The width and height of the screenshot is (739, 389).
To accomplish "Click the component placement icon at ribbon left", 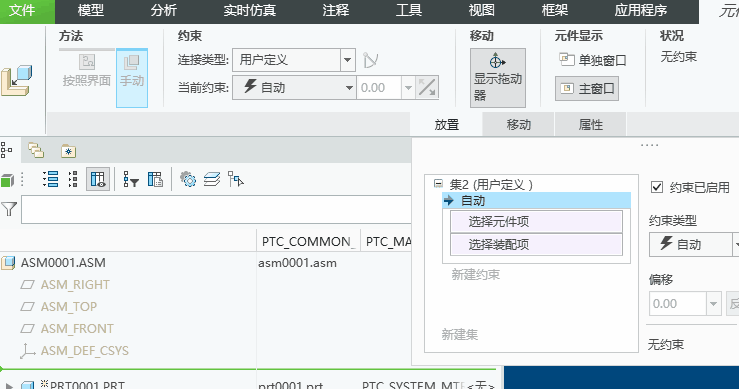I will click(17, 81).
